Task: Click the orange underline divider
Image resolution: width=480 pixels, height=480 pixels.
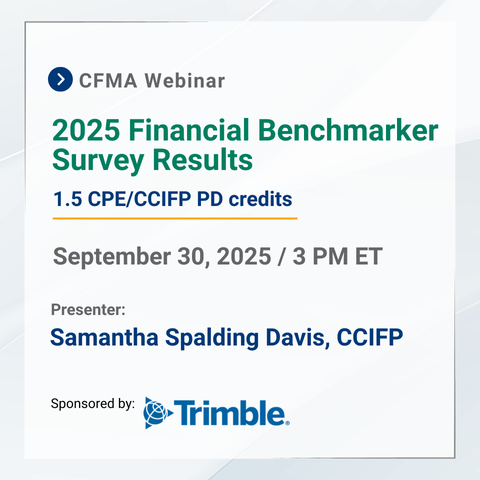Action: (x=175, y=219)
